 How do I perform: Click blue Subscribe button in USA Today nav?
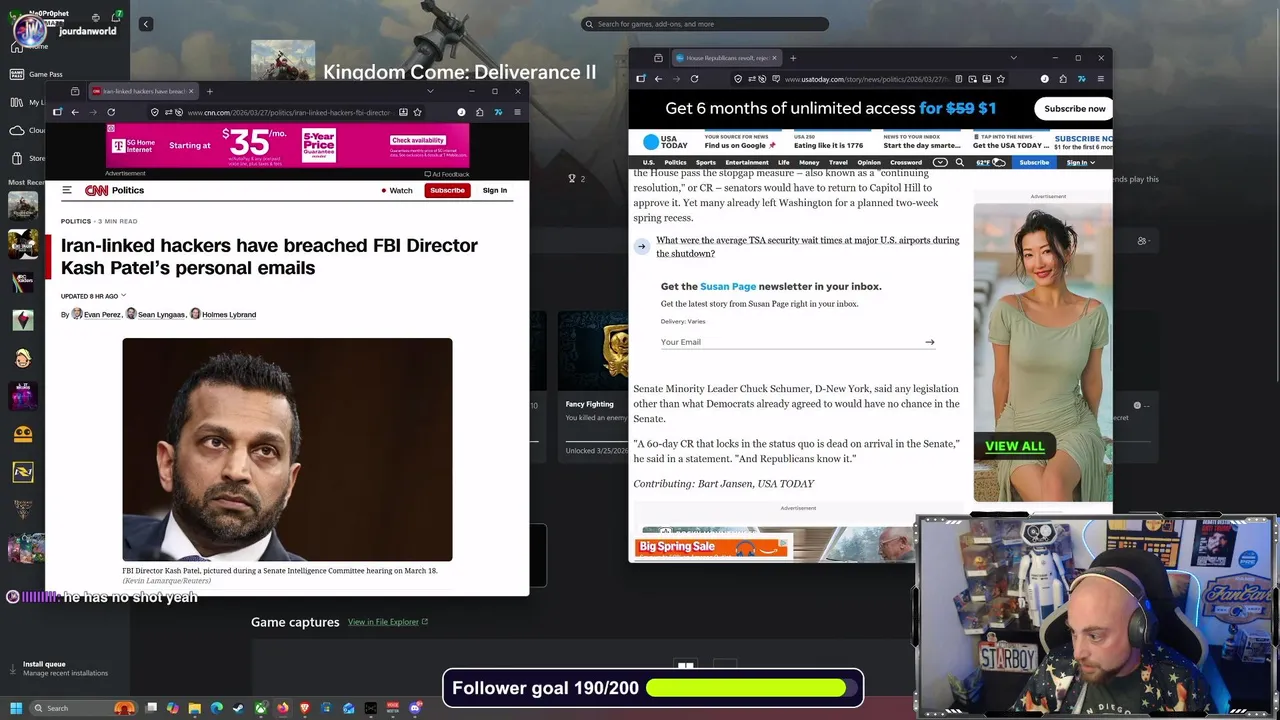pyautogui.click(x=1034, y=162)
